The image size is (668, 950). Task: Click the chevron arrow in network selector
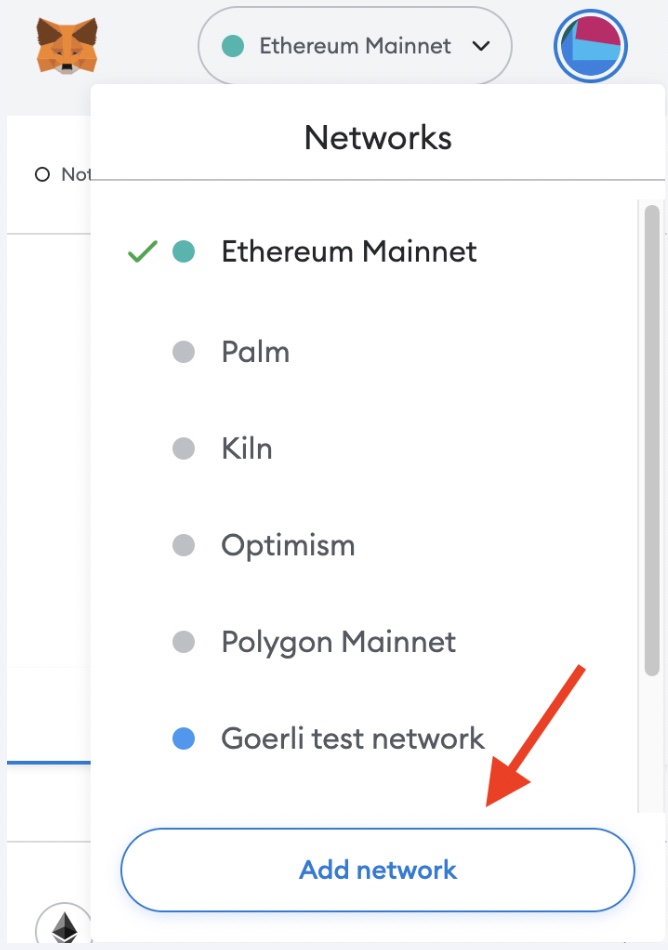(x=480, y=46)
